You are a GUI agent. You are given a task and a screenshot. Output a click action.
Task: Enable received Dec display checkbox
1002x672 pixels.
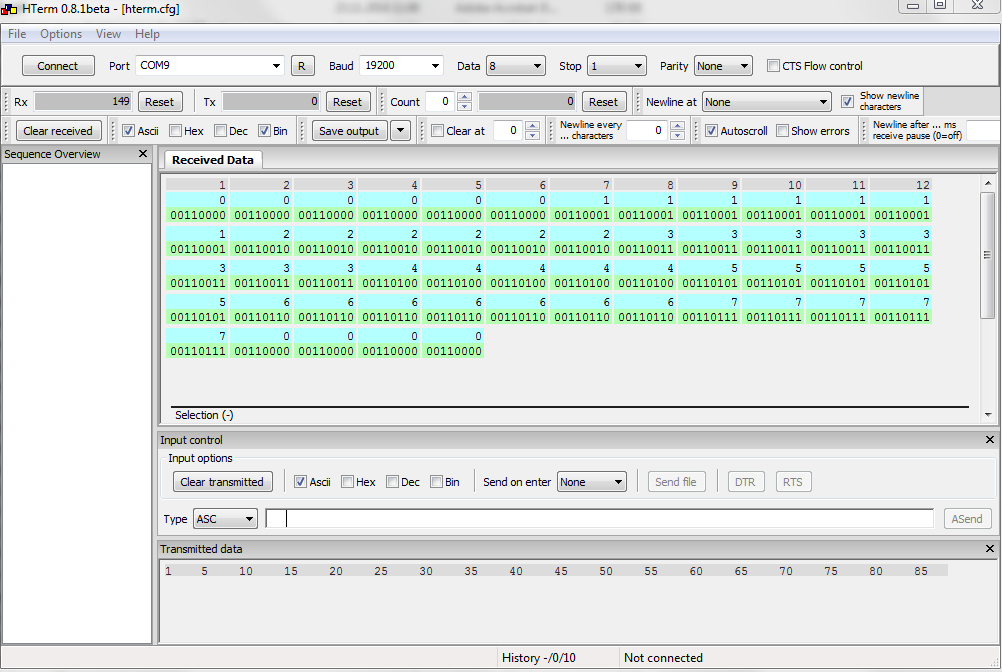(220, 131)
